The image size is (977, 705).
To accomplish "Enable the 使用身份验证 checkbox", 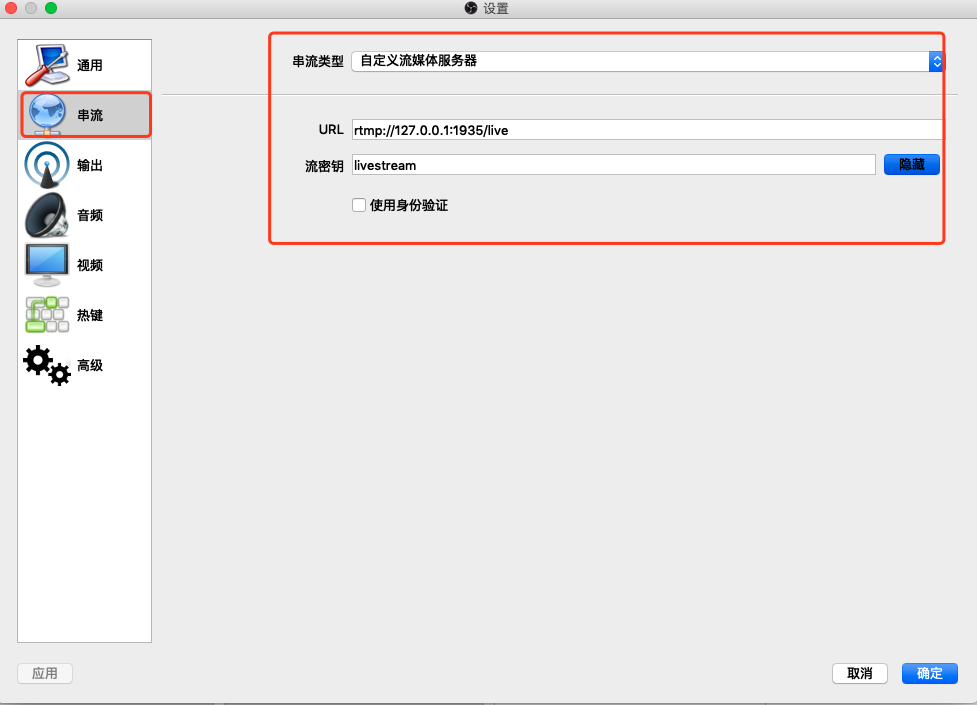I will [x=359, y=205].
